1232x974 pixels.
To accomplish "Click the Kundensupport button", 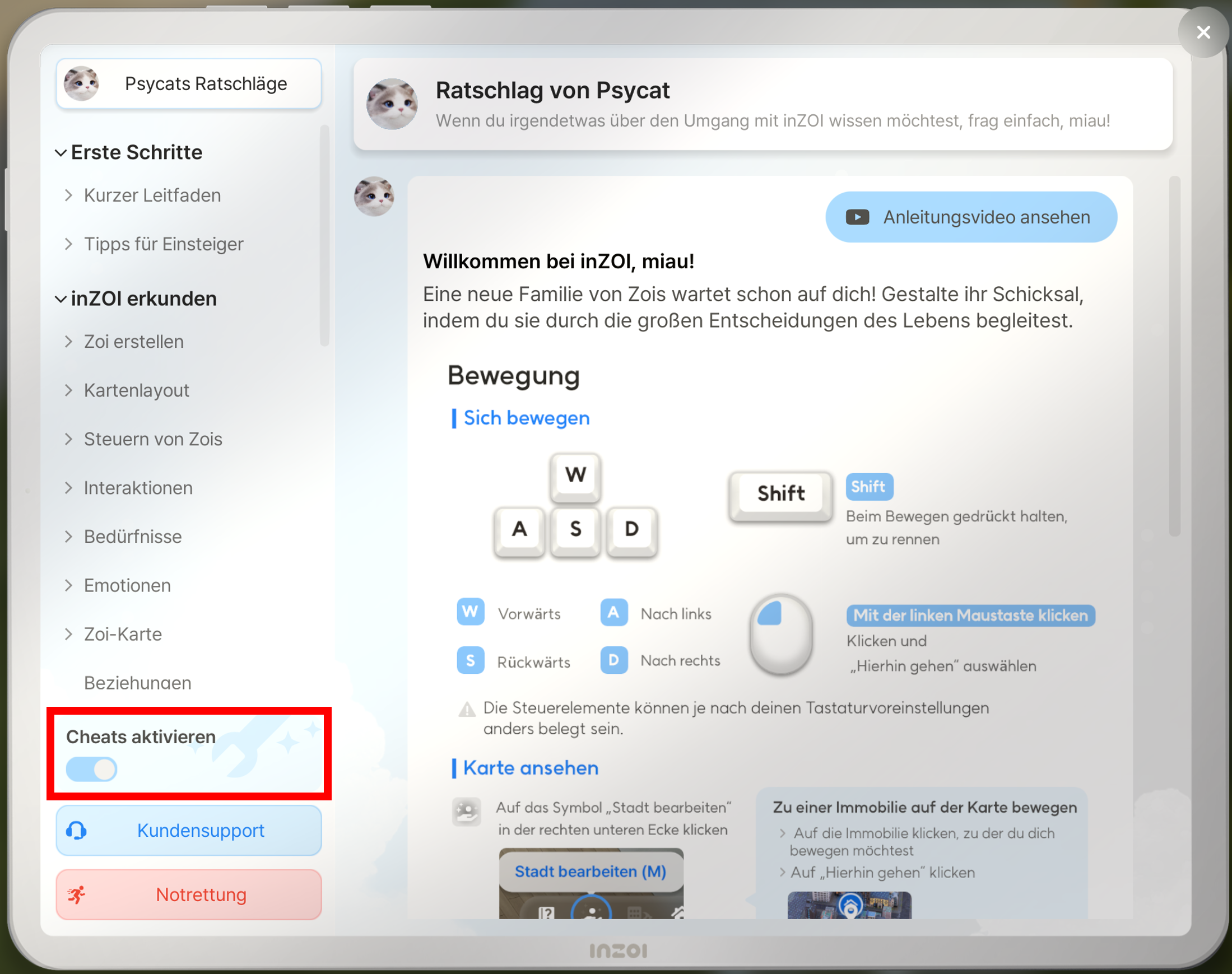I will click(x=189, y=830).
